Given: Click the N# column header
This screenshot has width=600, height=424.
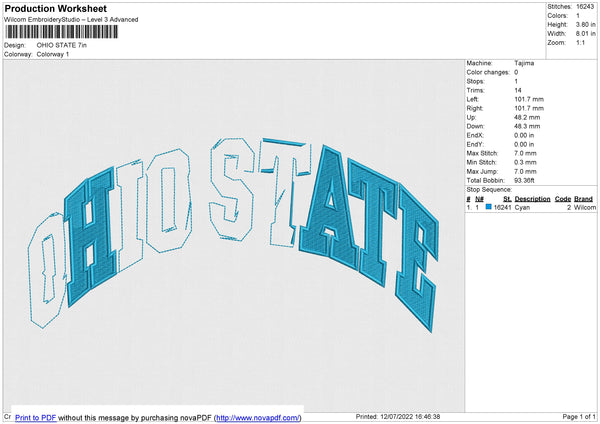Looking at the screenshot, I should coord(479,199).
